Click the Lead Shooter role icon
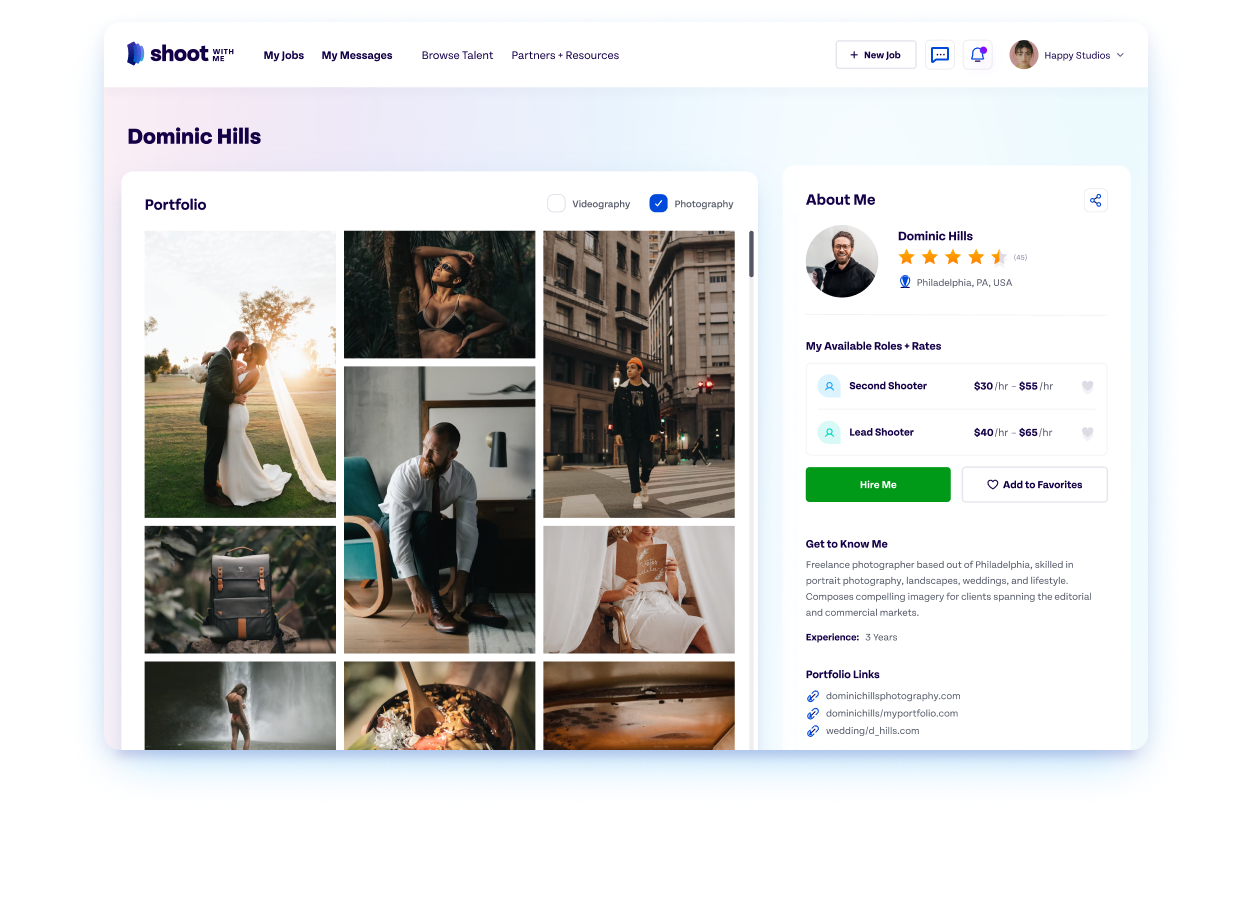This screenshot has width=1250, height=900. [829, 432]
